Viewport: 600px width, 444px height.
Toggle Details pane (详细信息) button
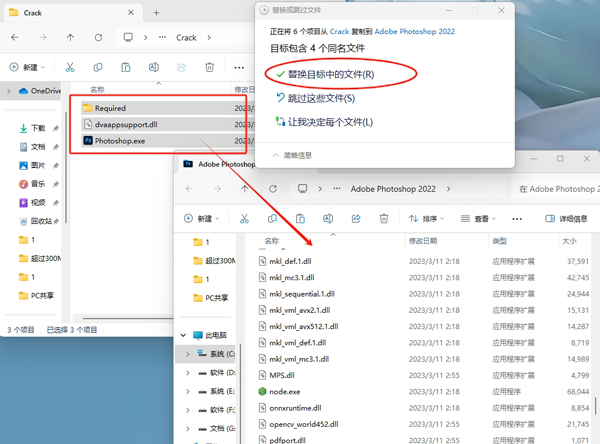pos(566,219)
